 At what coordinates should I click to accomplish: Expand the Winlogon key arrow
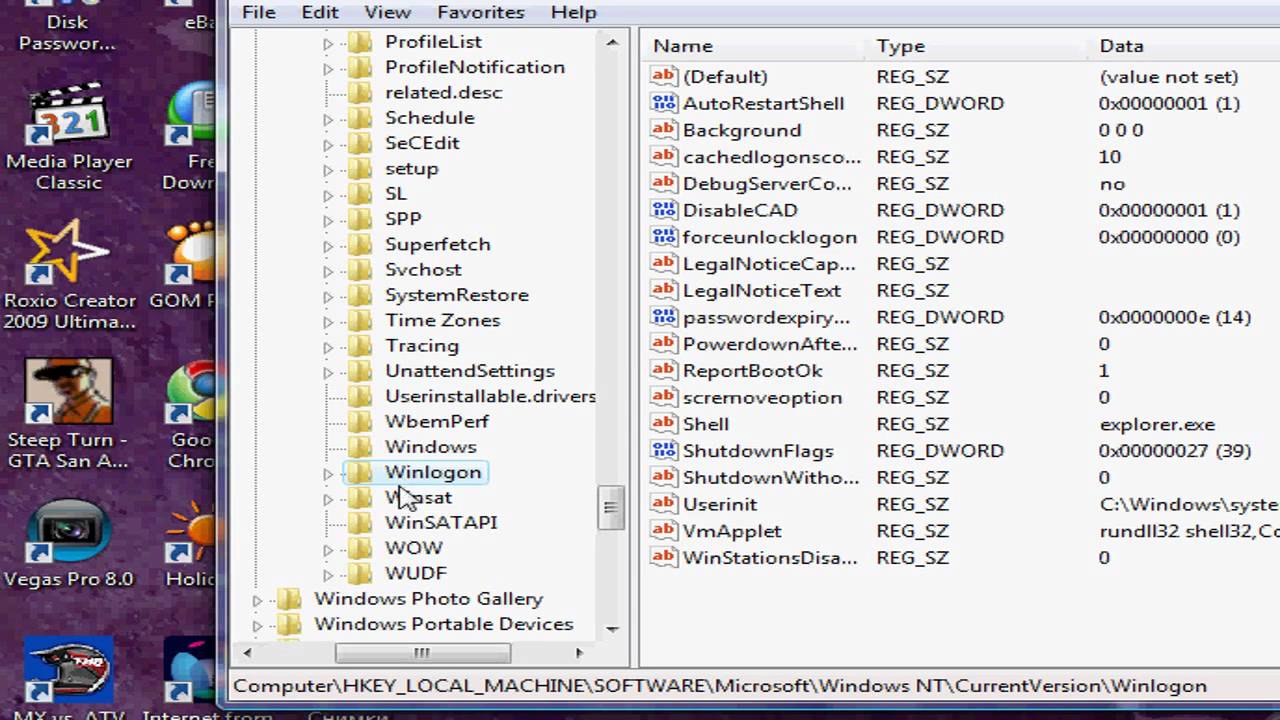click(x=328, y=473)
